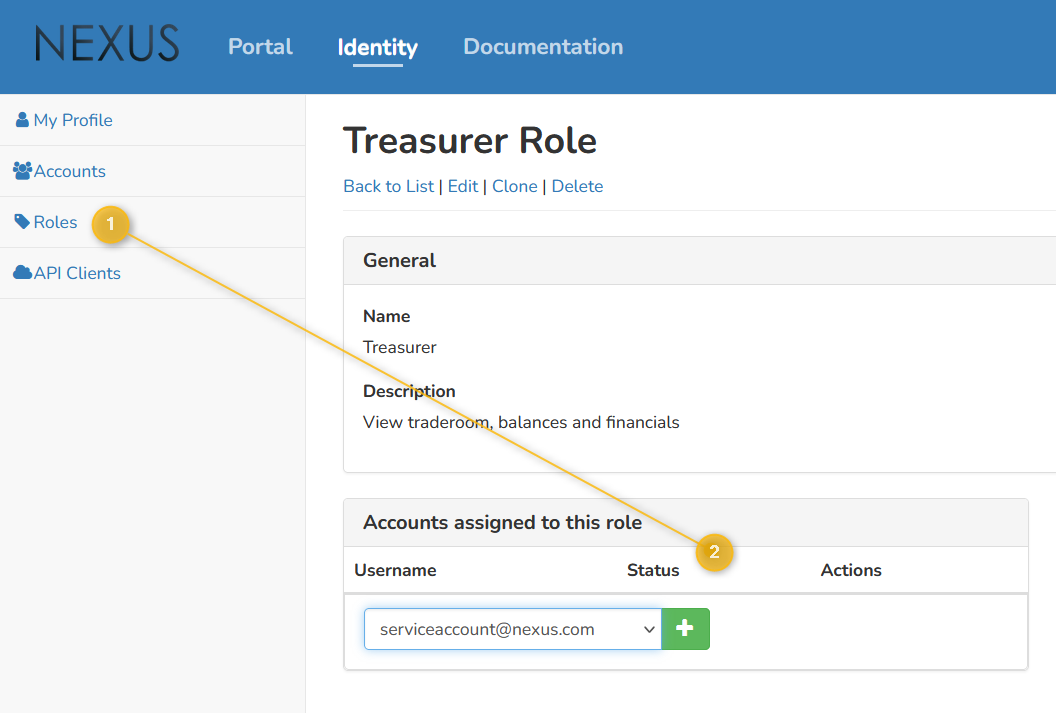Click the Username column header
Viewport: 1056px width, 713px height.
(x=395, y=570)
